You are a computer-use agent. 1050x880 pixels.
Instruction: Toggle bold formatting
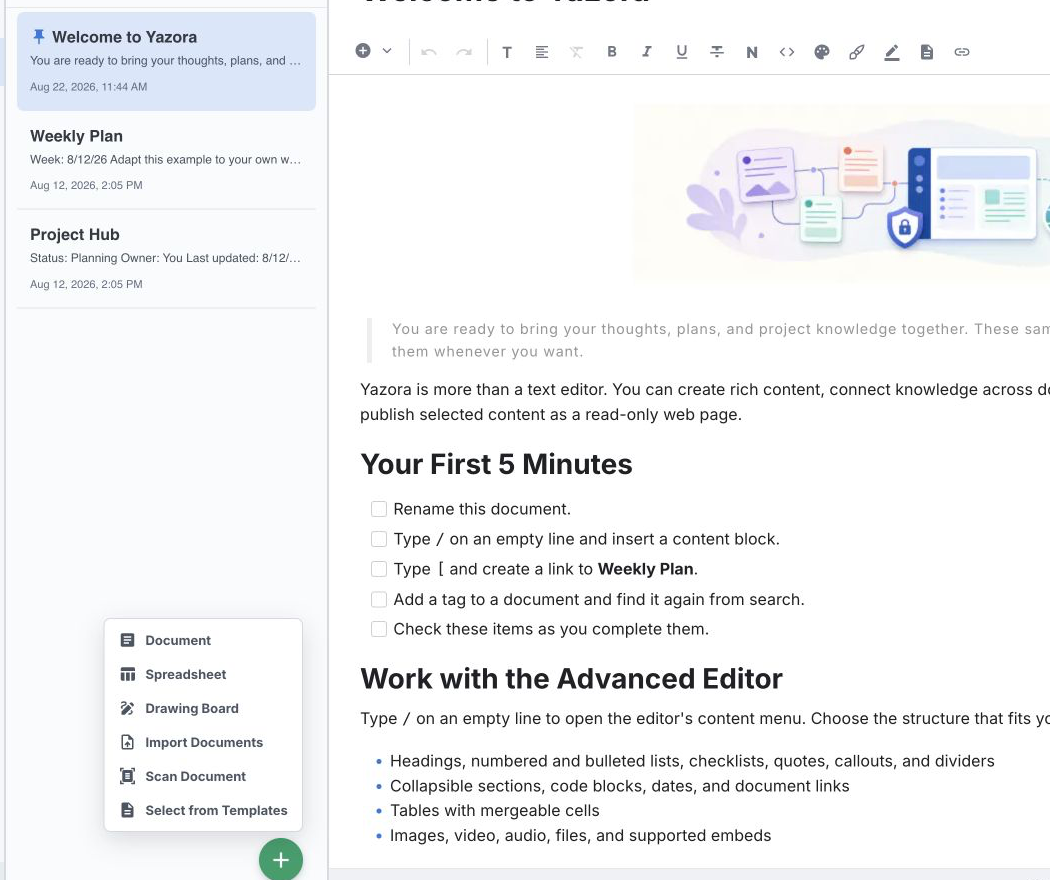click(611, 52)
